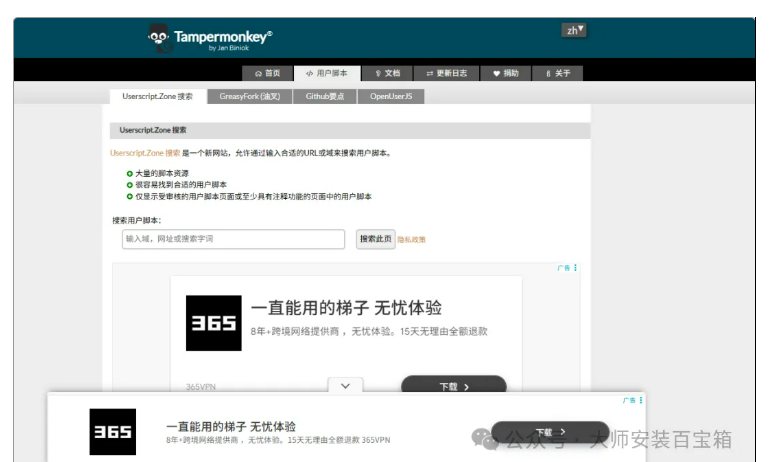This screenshot has height=462, width=773.
Task: Click the 广告 options icon above the large ad
Action: [575, 268]
